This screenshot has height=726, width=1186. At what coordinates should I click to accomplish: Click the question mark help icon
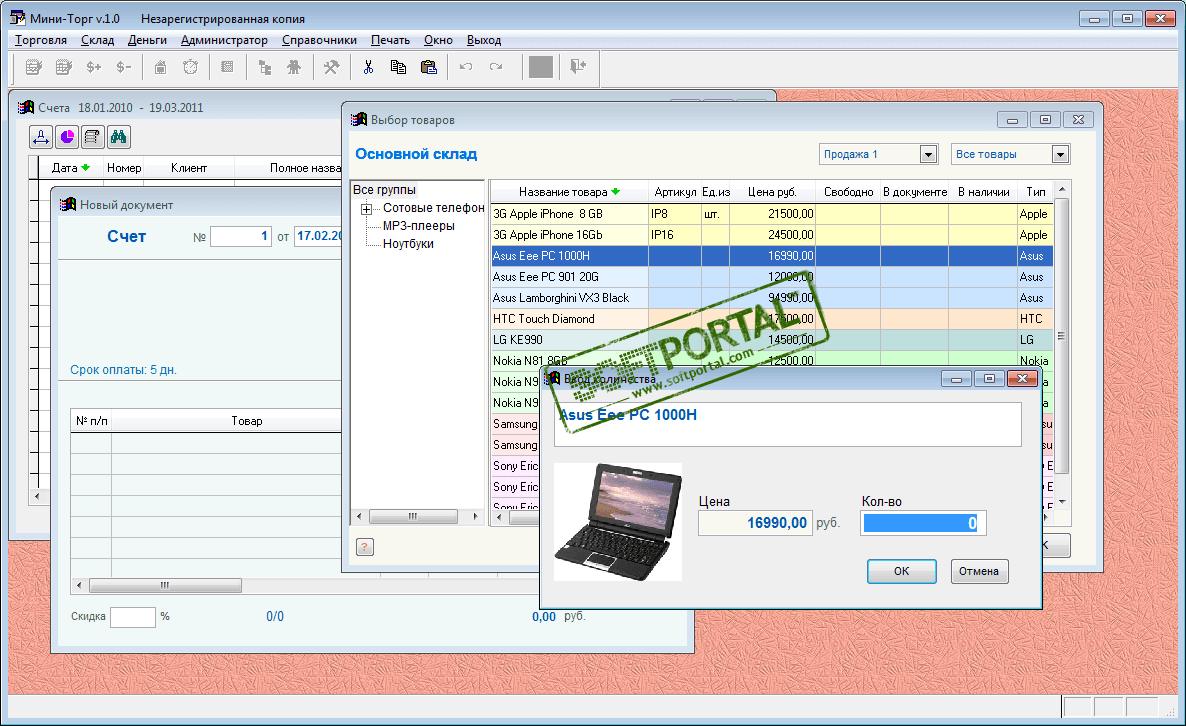(365, 547)
